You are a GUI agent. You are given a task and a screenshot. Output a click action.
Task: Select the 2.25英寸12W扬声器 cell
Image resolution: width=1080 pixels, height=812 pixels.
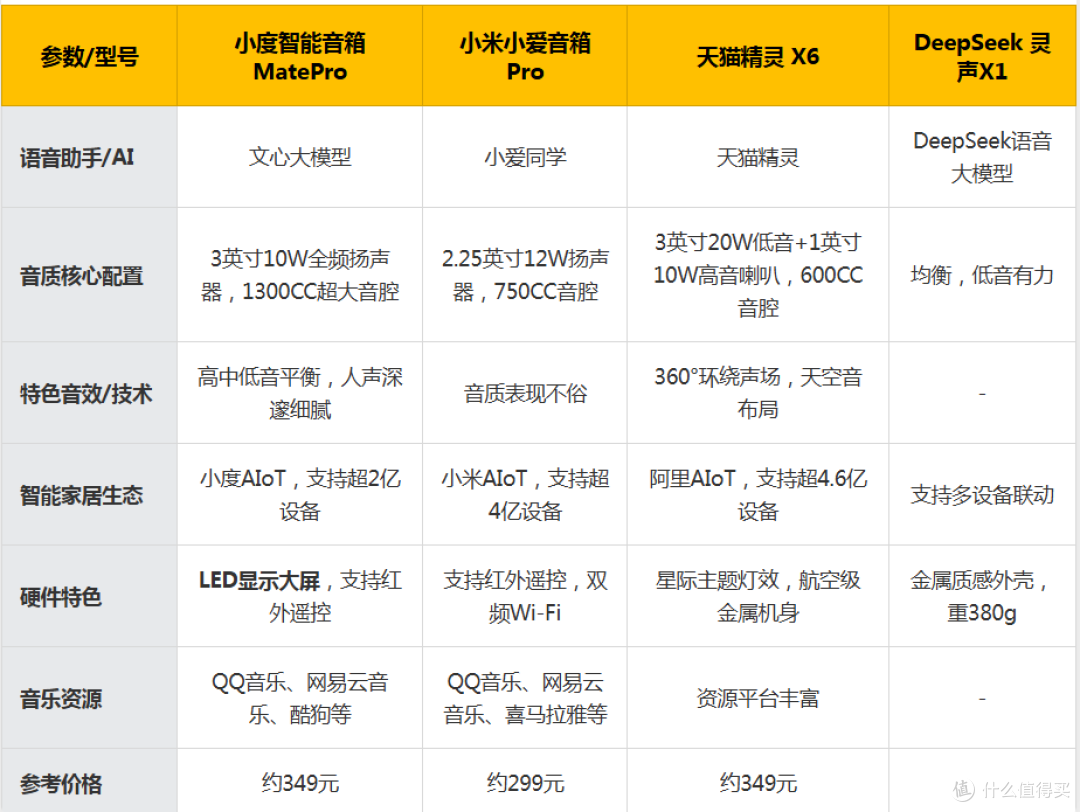pyautogui.click(x=525, y=275)
